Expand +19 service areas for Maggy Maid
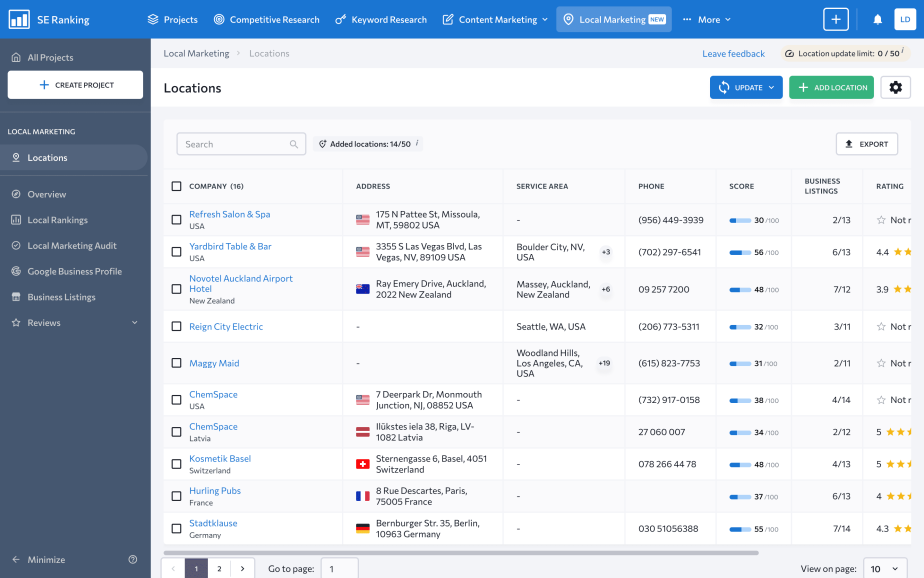 [x=605, y=363]
